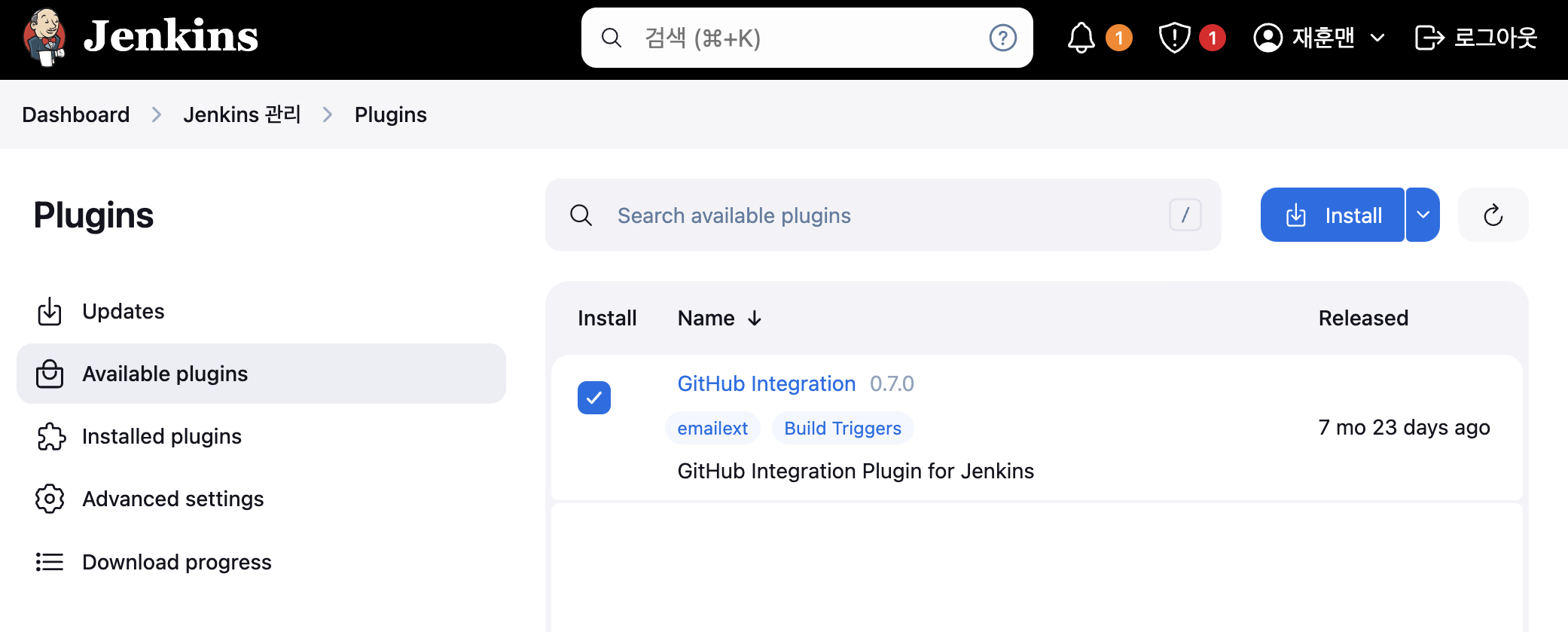Click the slash shortcut key hint

click(1185, 215)
